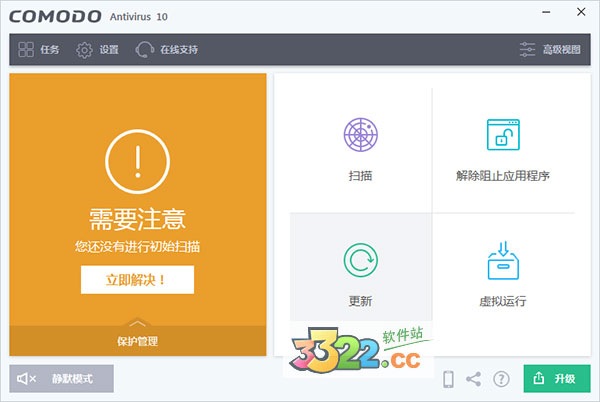Expand the 保护管理 protection management panel
Image resolution: width=600 pixels, height=402 pixels.
coord(138,341)
